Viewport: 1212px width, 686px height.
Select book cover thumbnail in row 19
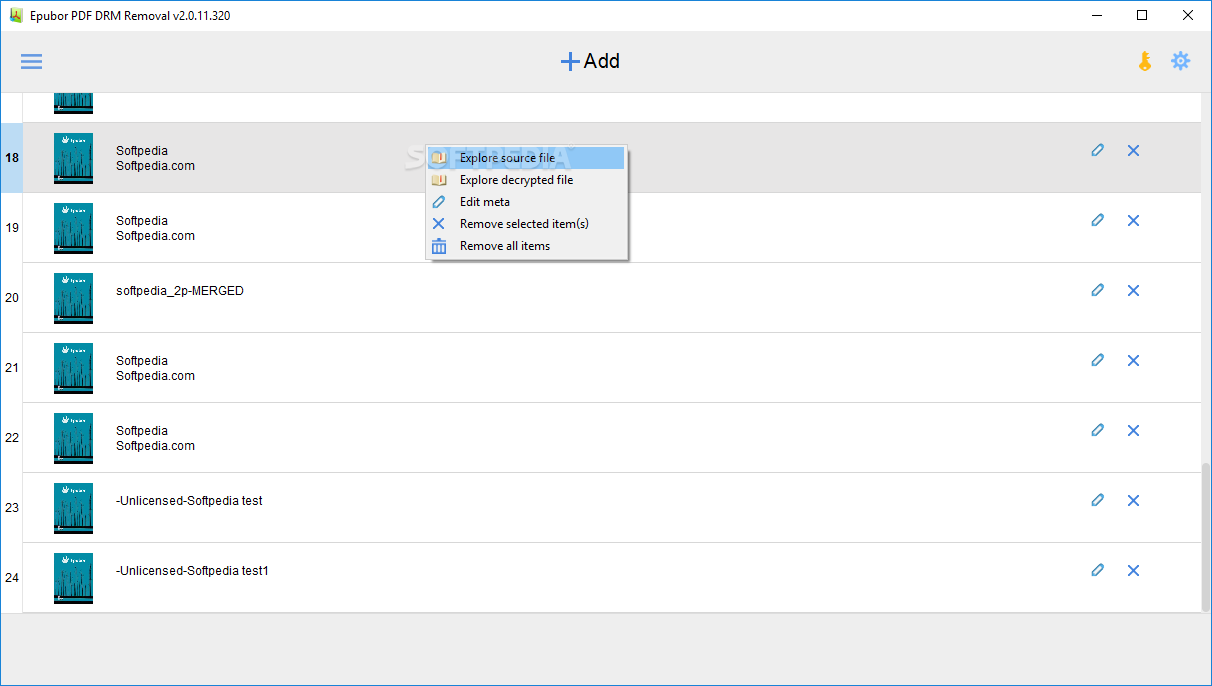pyautogui.click(x=73, y=228)
